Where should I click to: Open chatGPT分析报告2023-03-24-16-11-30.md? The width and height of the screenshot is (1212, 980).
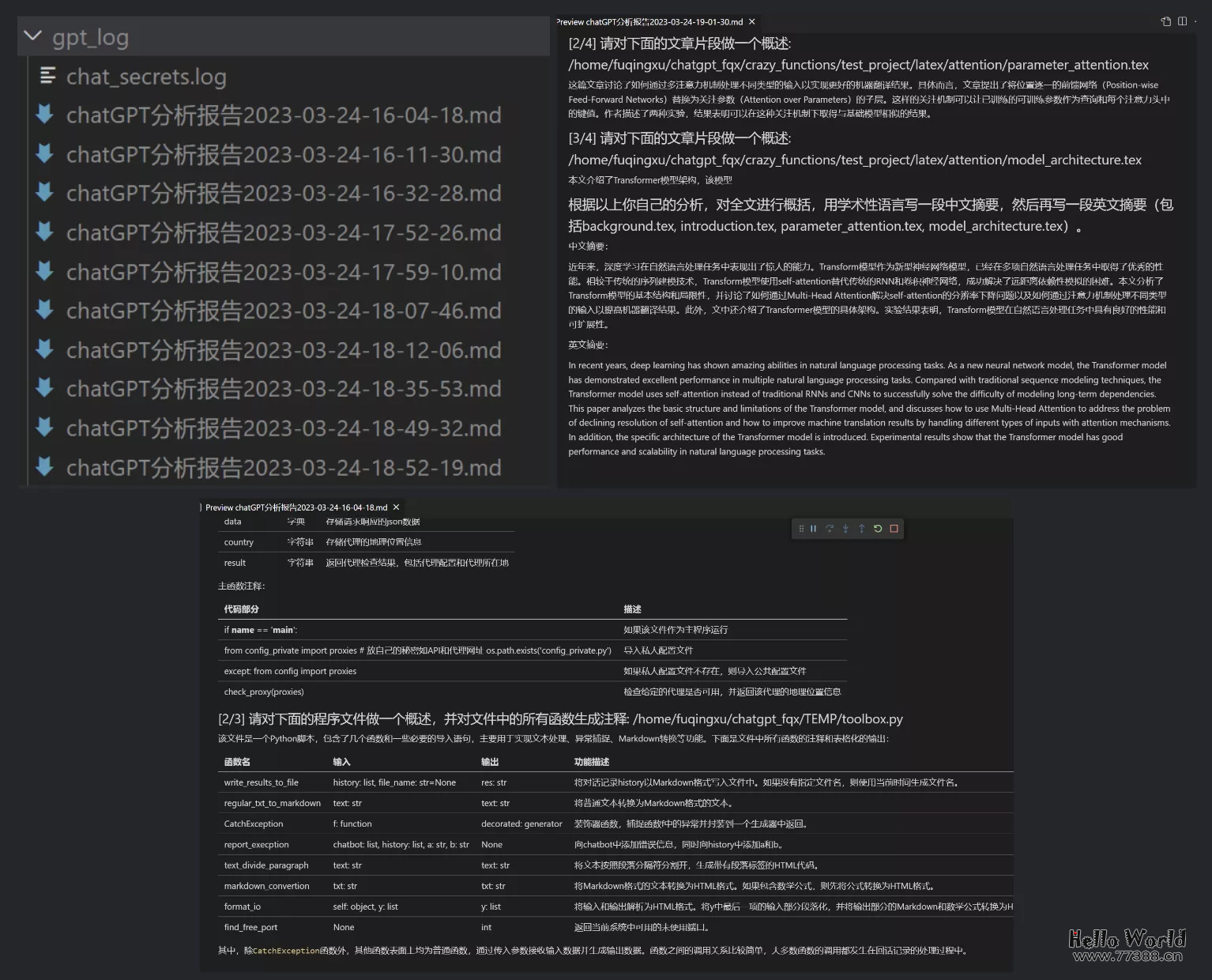pyautogui.click(x=284, y=155)
